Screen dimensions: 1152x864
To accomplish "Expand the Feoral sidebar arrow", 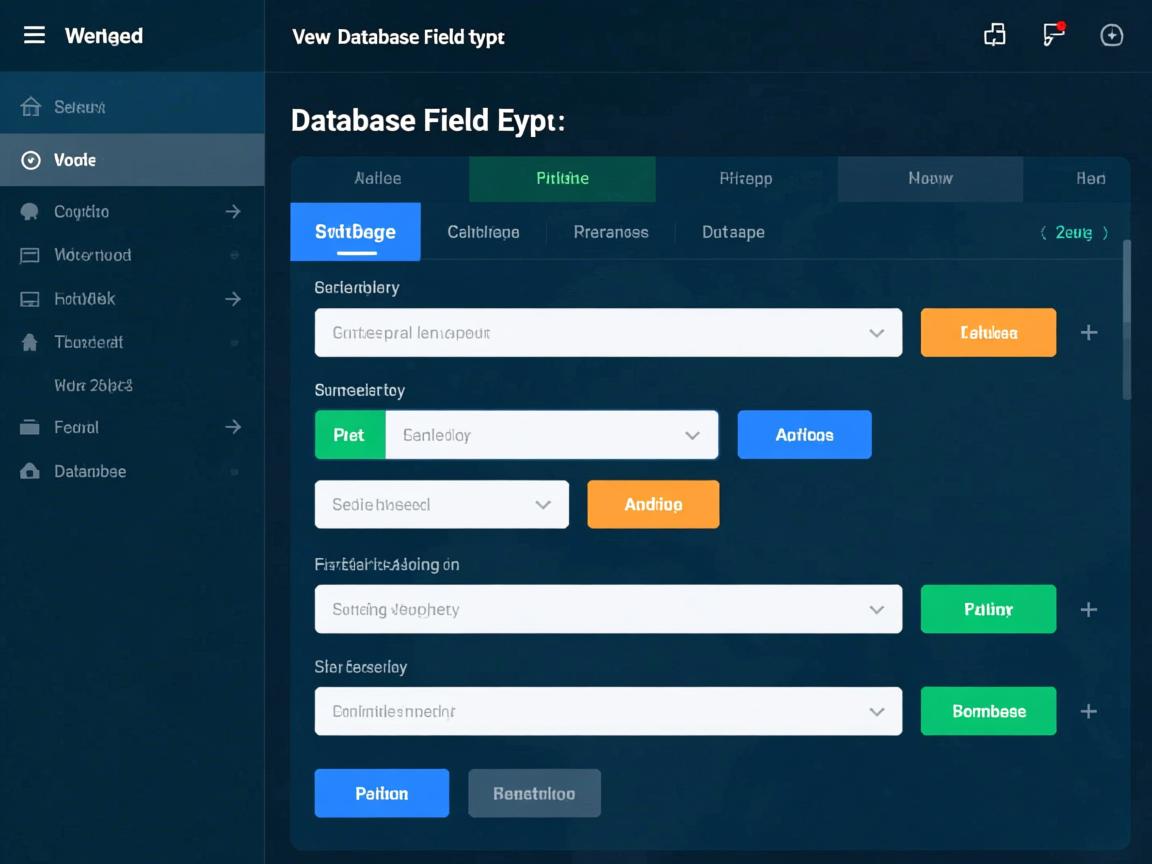I will point(233,427).
